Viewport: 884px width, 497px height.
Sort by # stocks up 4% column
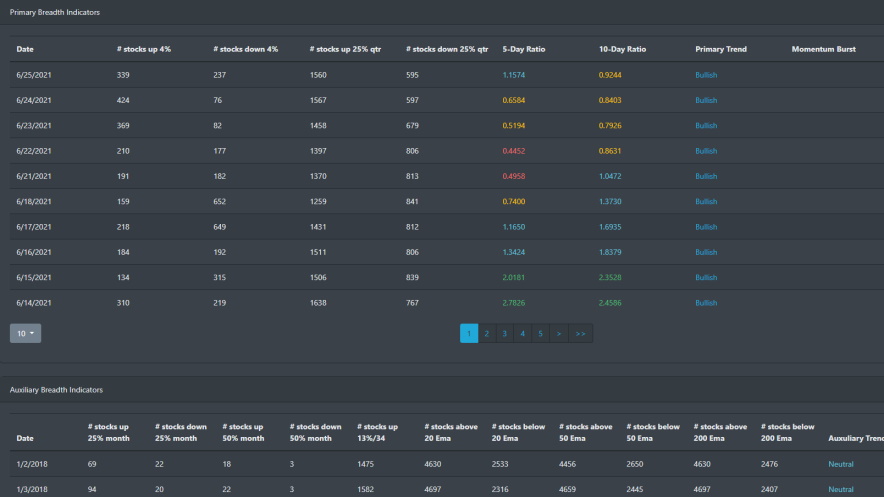tap(143, 49)
